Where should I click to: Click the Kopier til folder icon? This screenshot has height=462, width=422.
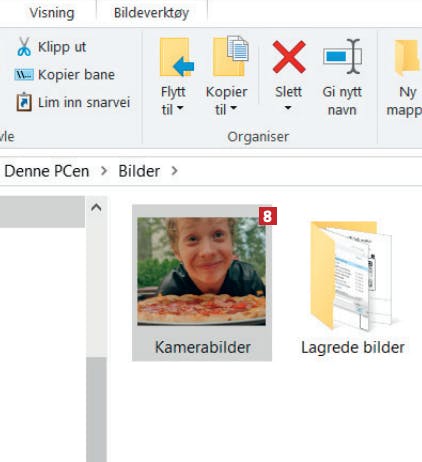coord(231,56)
